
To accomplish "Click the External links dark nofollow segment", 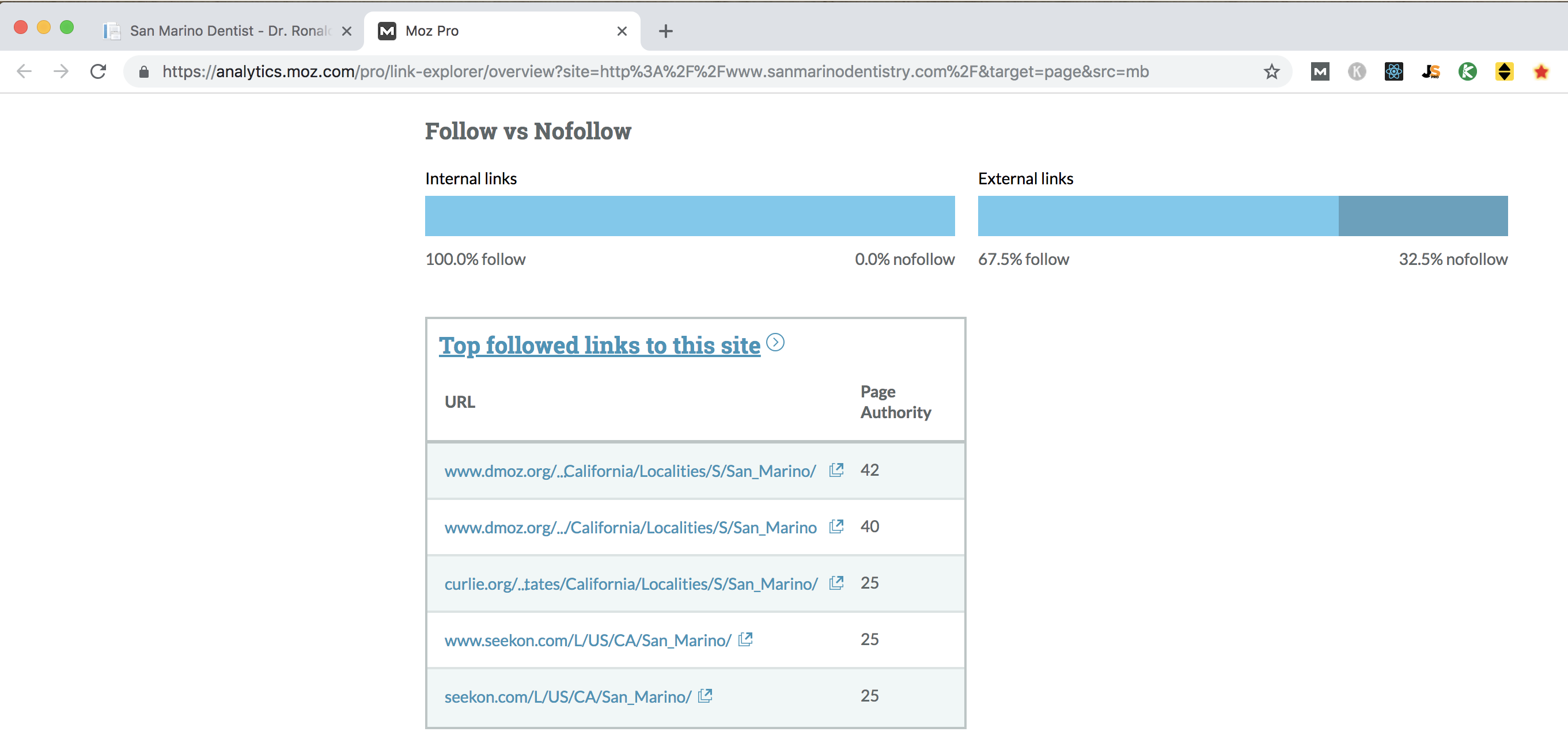I will pos(1423,216).
